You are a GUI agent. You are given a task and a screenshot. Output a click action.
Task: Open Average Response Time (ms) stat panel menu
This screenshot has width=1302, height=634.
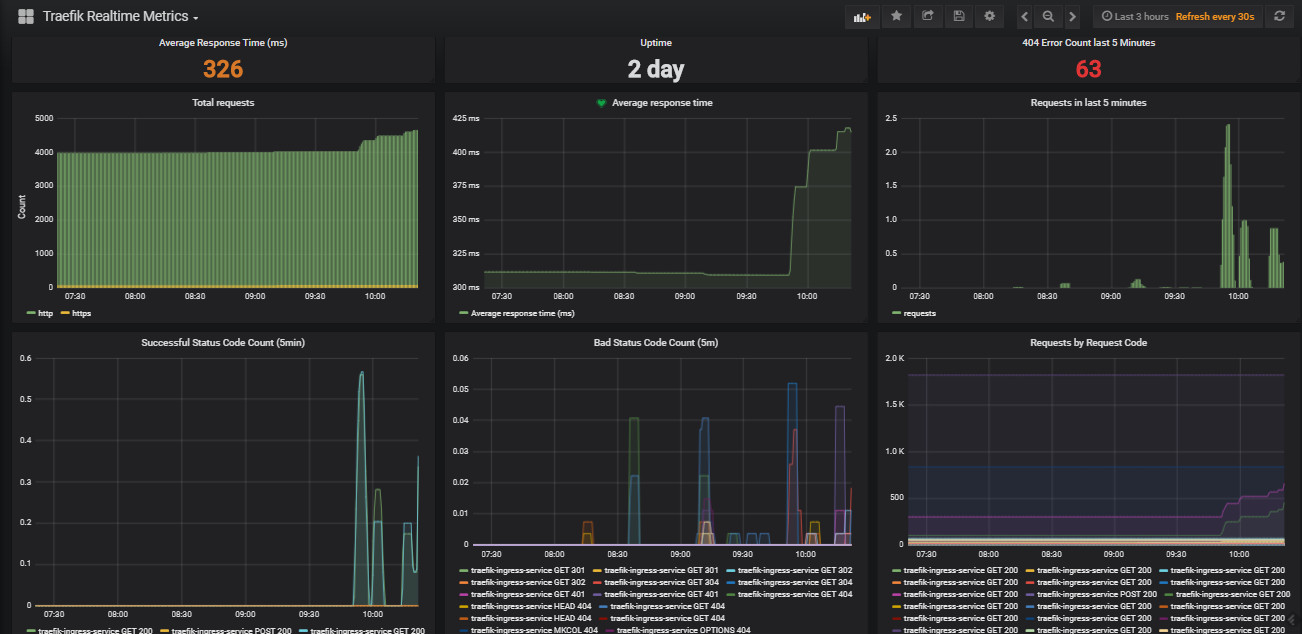(223, 43)
